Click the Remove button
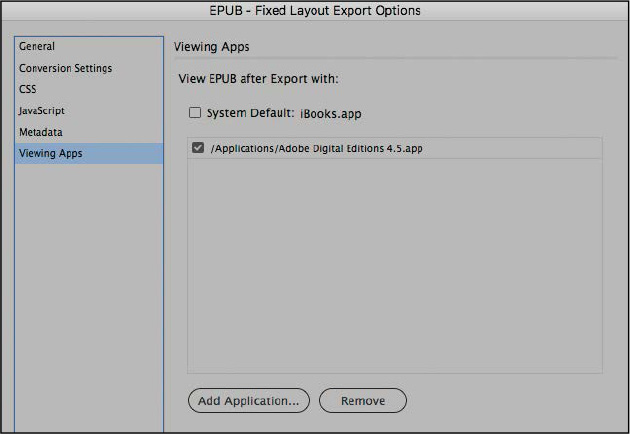This screenshot has width=630, height=434. point(363,400)
